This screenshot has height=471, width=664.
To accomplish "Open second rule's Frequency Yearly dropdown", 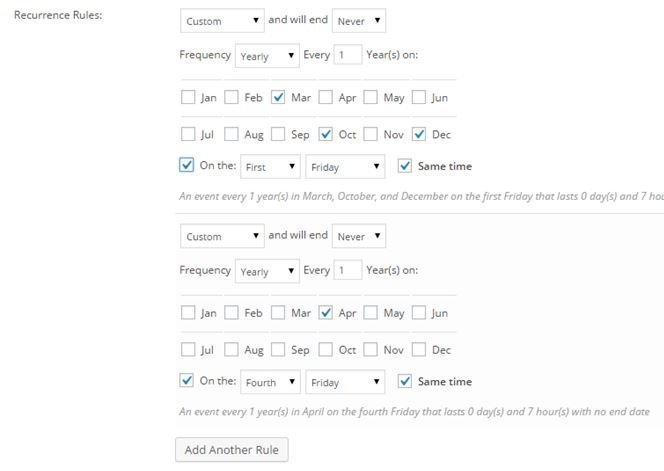I will 267,272.
